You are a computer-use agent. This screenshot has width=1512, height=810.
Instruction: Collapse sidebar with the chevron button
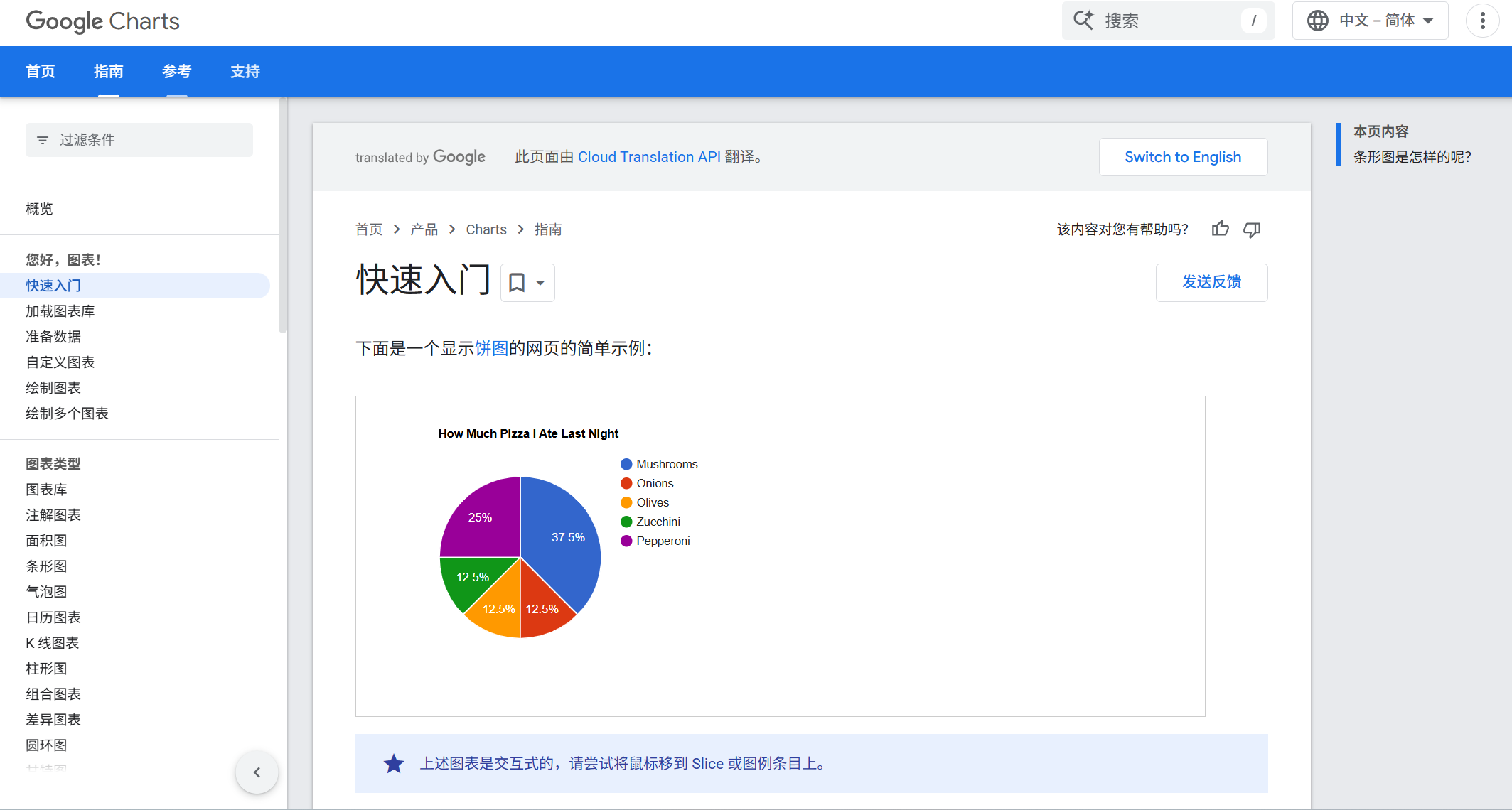257,772
